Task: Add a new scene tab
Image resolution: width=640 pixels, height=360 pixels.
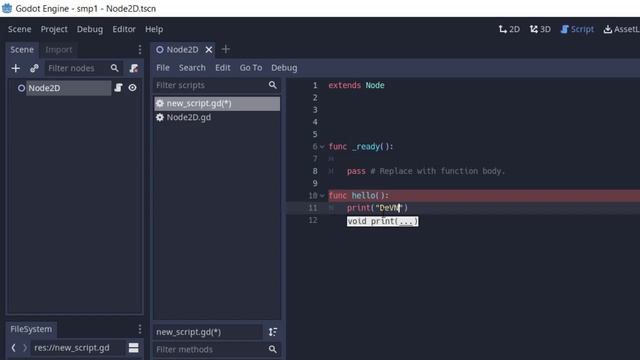Action: [x=225, y=50]
